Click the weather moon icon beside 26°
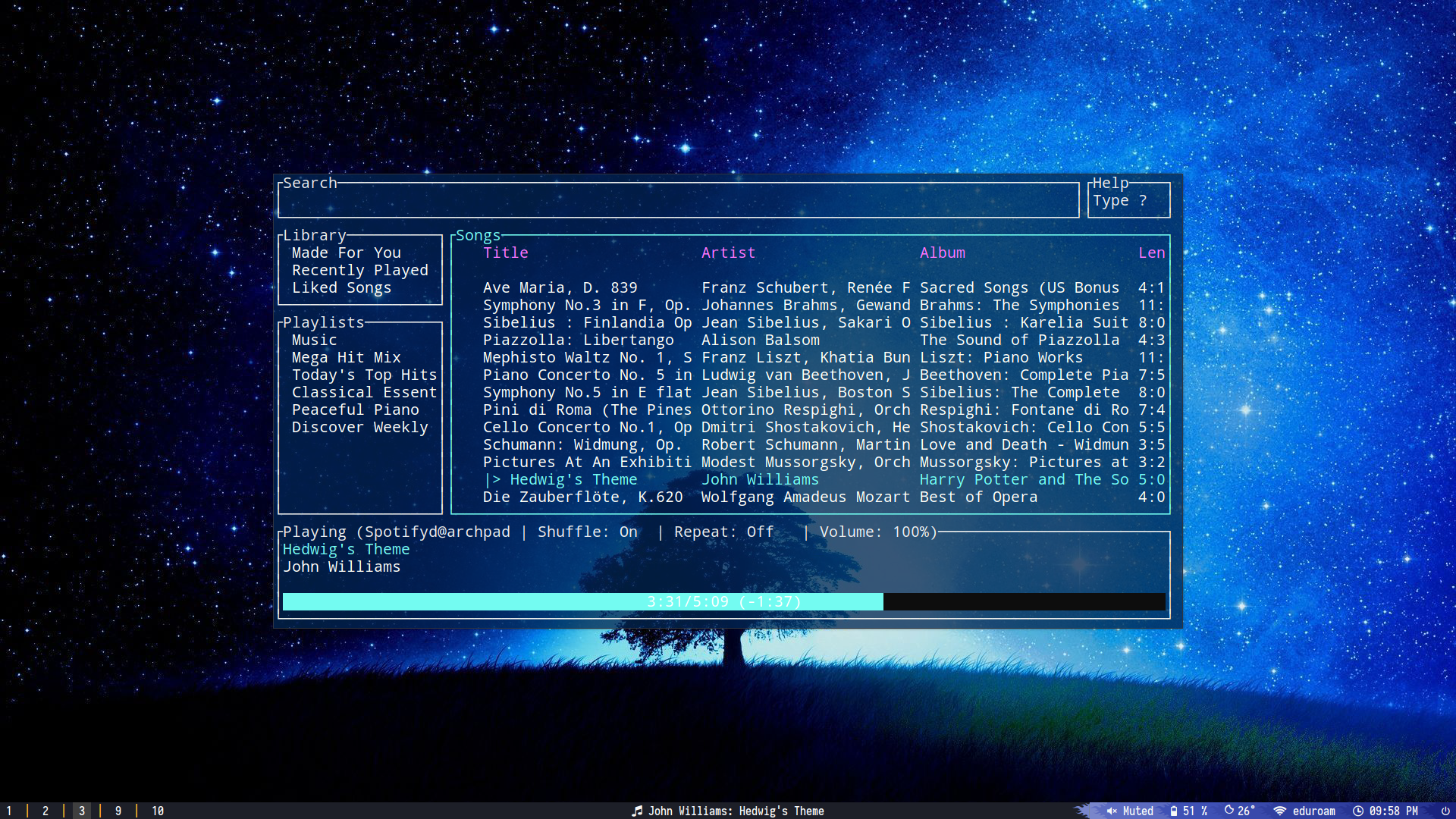Viewport: 1456px width, 819px height. [x=1229, y=810]
